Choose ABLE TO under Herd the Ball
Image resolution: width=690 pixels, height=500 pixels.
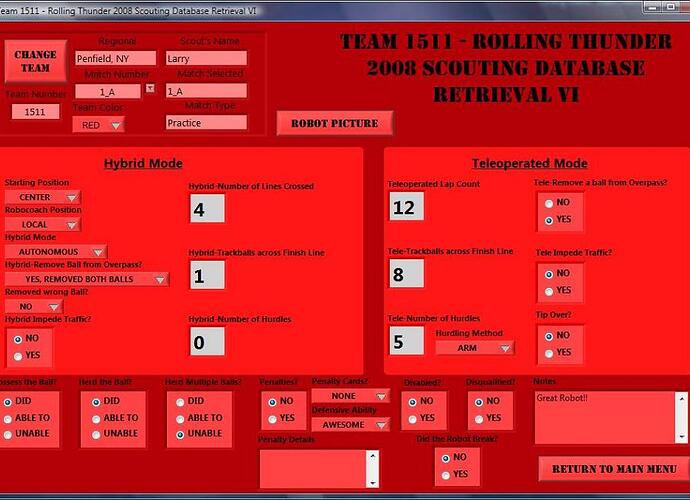coord(96,419)
